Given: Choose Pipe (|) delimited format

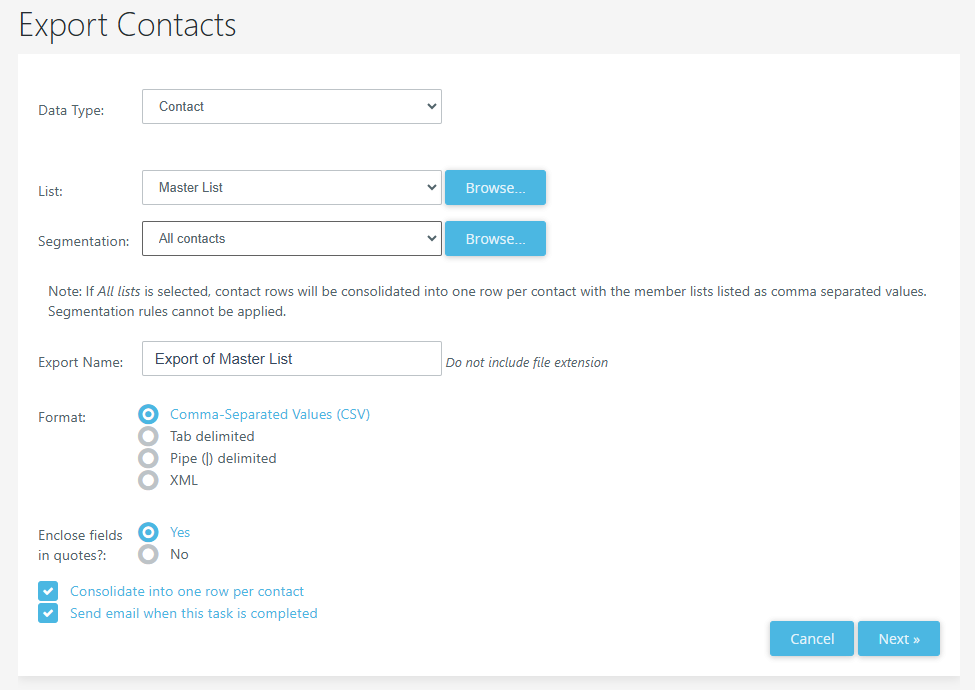Looking at the screenshot, I should click(x=149, y=458).
